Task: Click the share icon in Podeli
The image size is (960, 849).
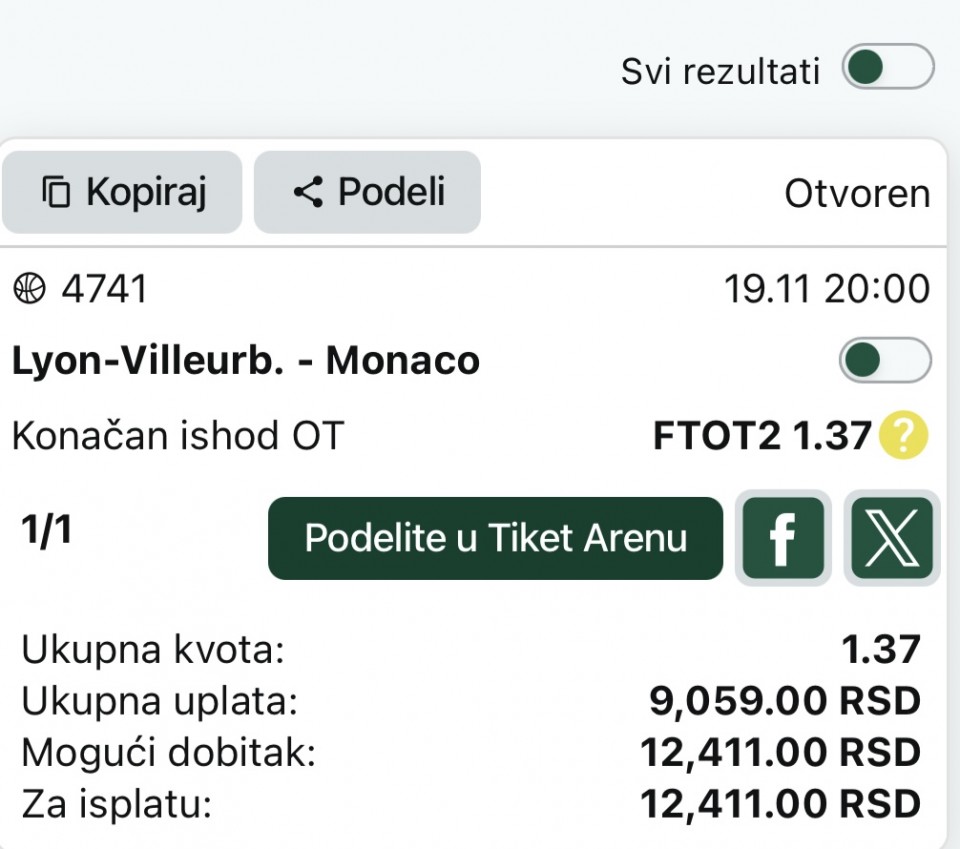Action: pyautogui.click(x=308, y=192)
